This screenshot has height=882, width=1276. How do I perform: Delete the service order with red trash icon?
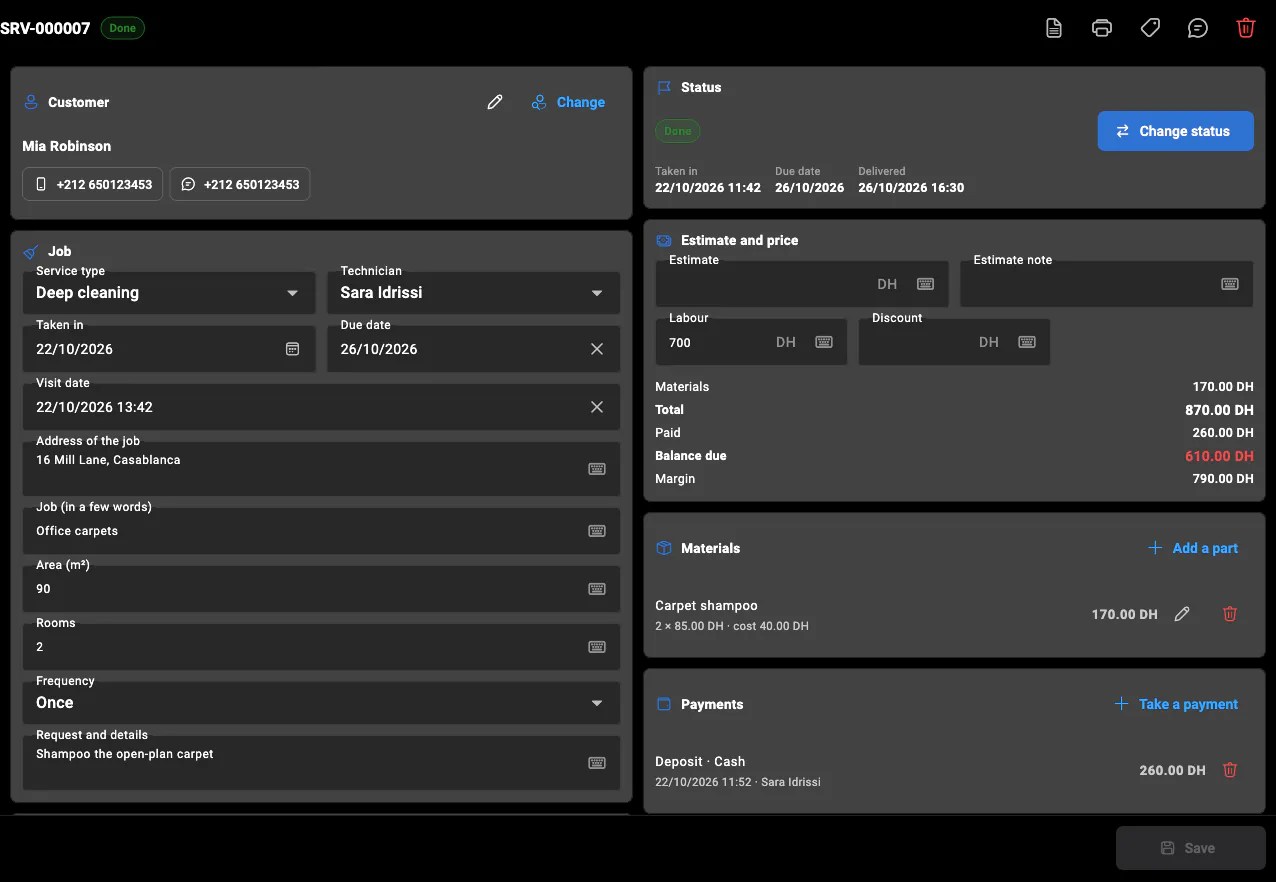1246,28
